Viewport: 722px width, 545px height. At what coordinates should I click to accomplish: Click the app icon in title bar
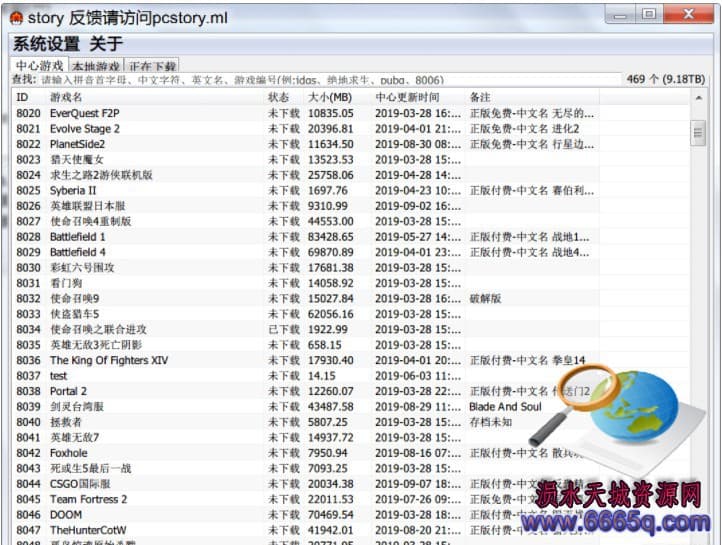[x=16, y=18]
